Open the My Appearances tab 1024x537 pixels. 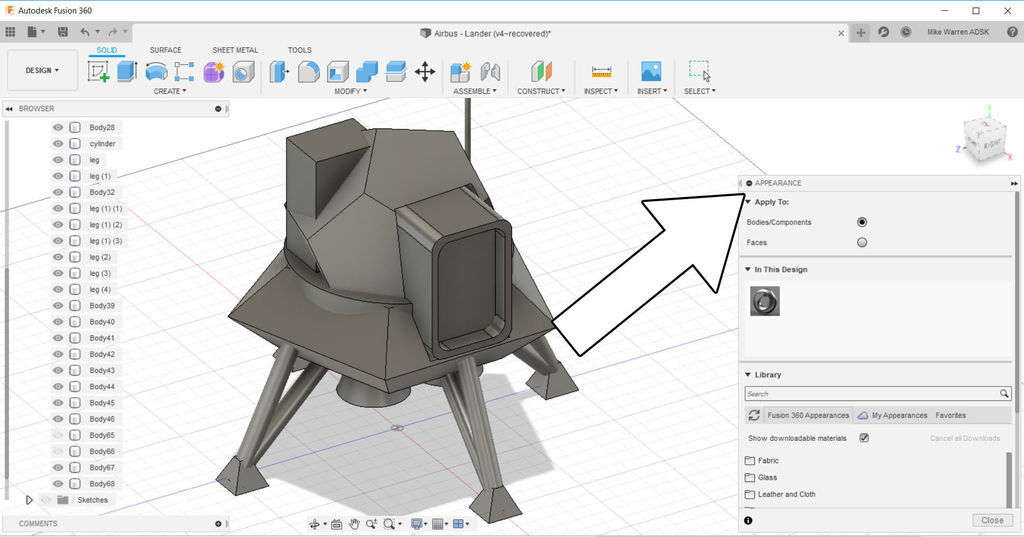coord(898,415)
